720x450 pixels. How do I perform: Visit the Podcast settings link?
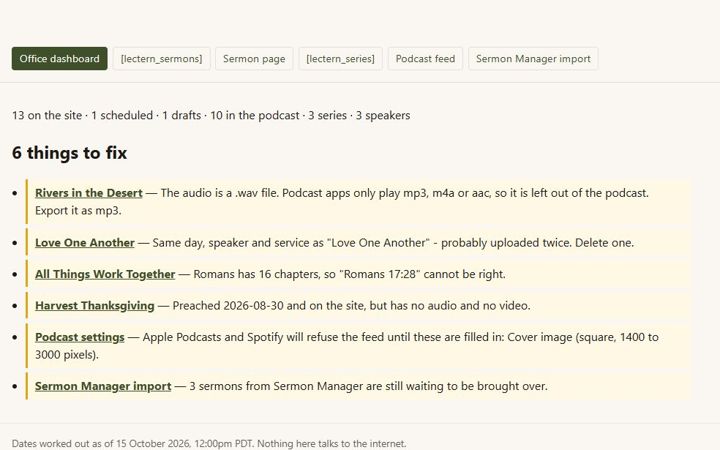80,337
